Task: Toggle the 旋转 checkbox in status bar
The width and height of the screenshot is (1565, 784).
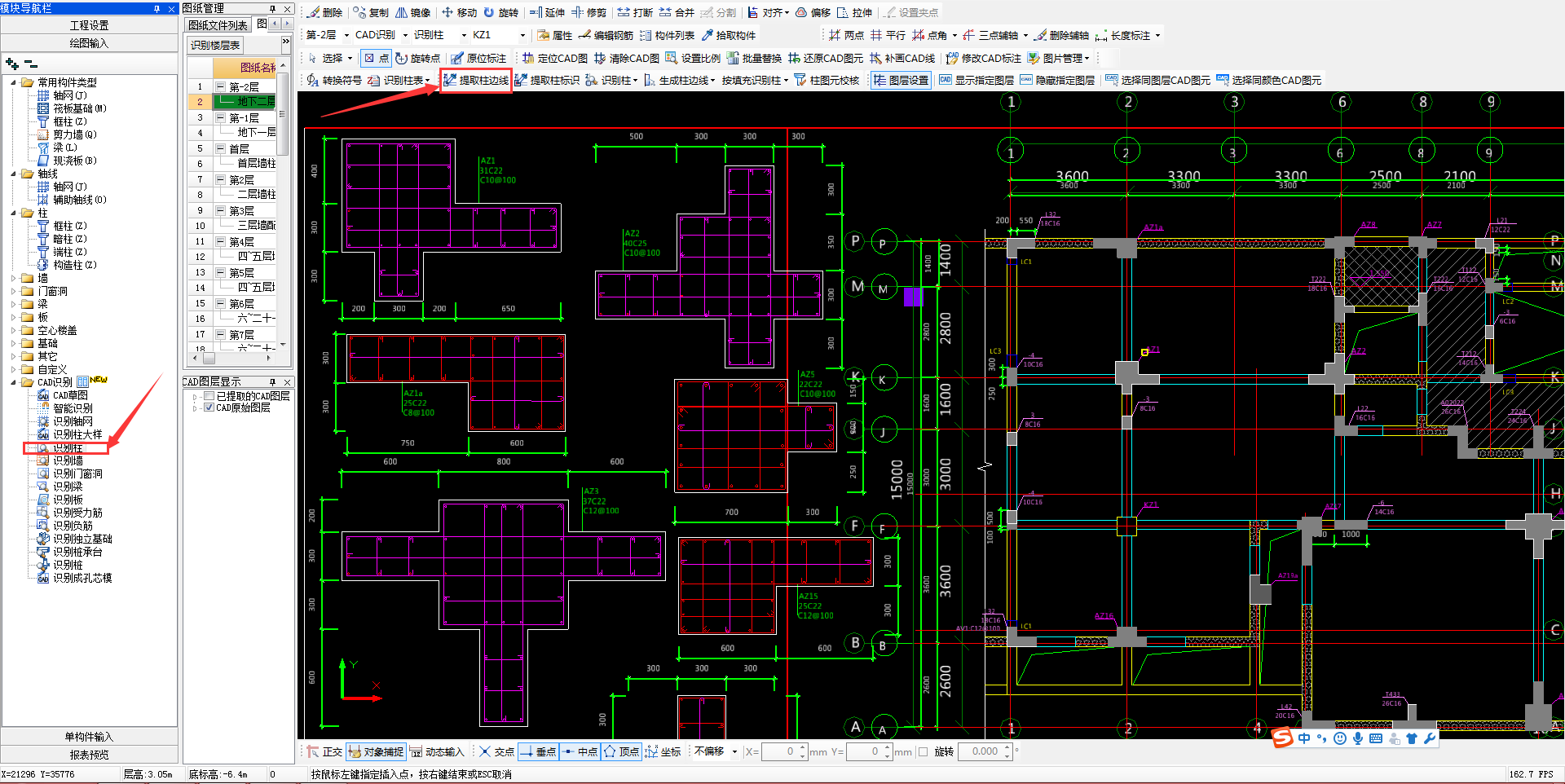Action: click(924, 751)
